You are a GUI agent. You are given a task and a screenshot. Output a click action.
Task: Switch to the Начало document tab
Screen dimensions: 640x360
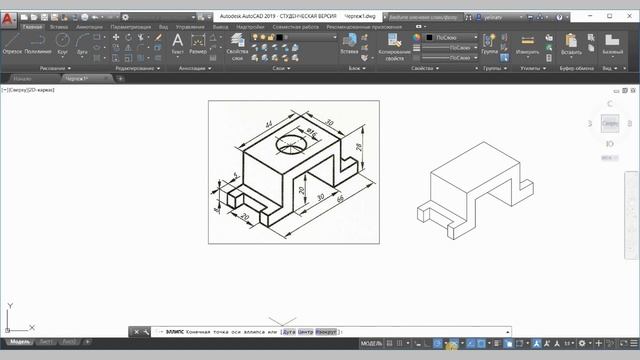[22, 78]
